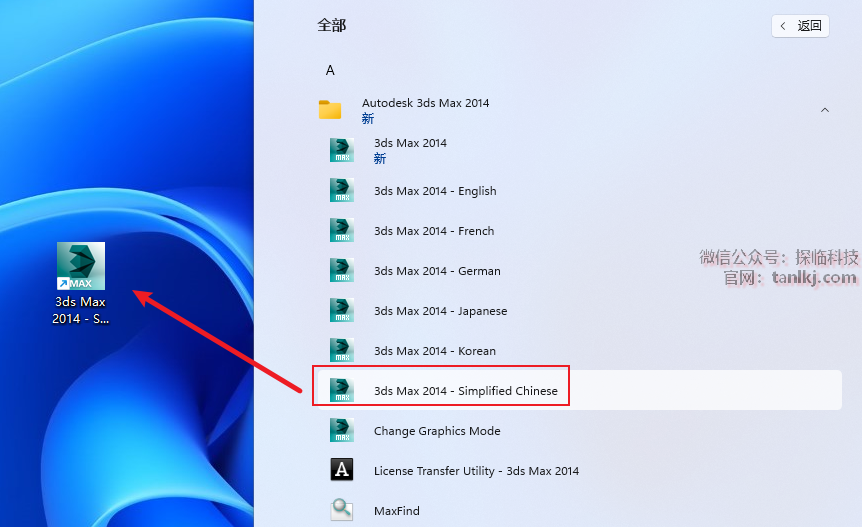
Task: Launch 3ds Max 2014 - French
Action: (x=434, y=231)
